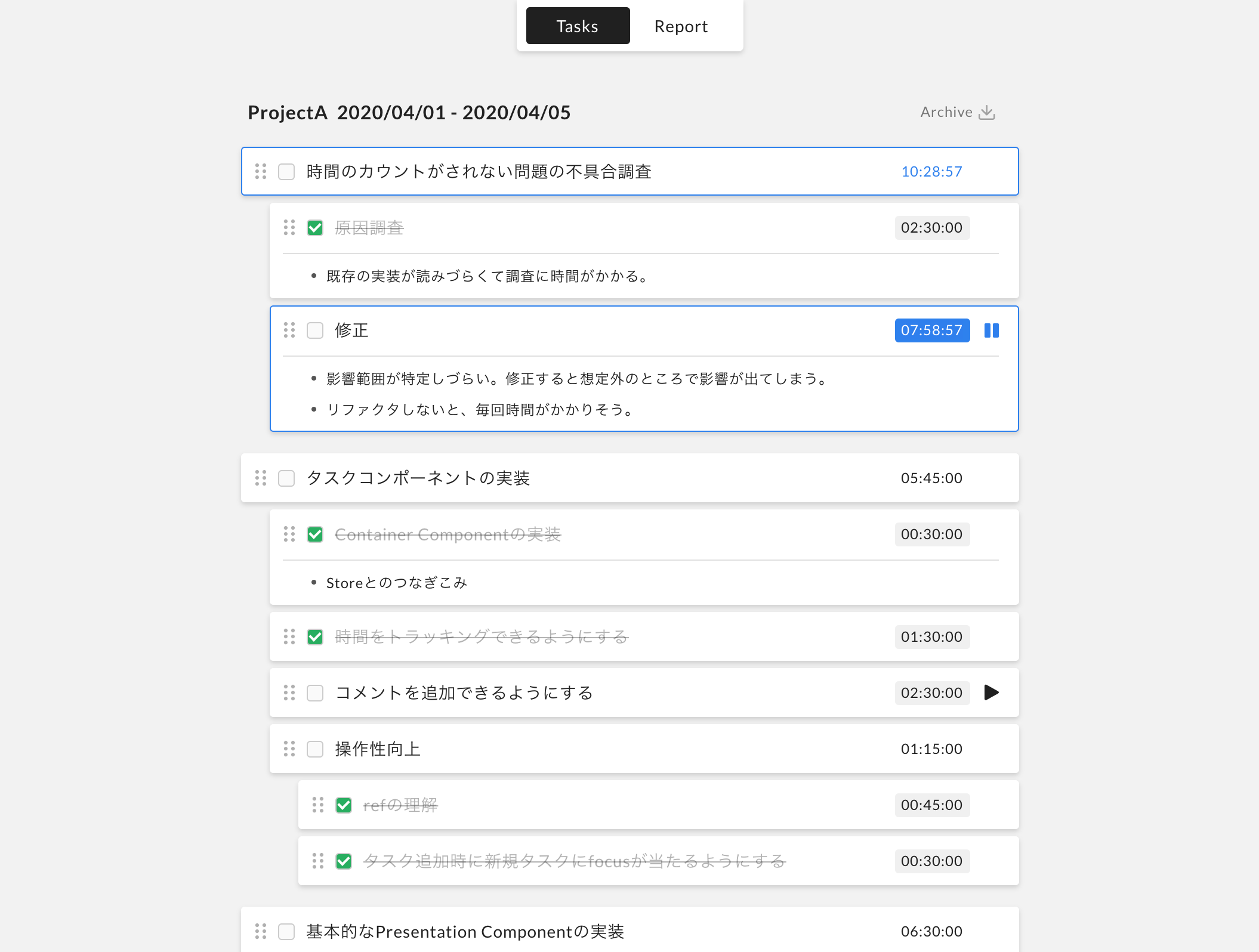Grab drag handle of 原因調査 task
The height and width of the screenshot is (952, 1259).
point(289,227)
